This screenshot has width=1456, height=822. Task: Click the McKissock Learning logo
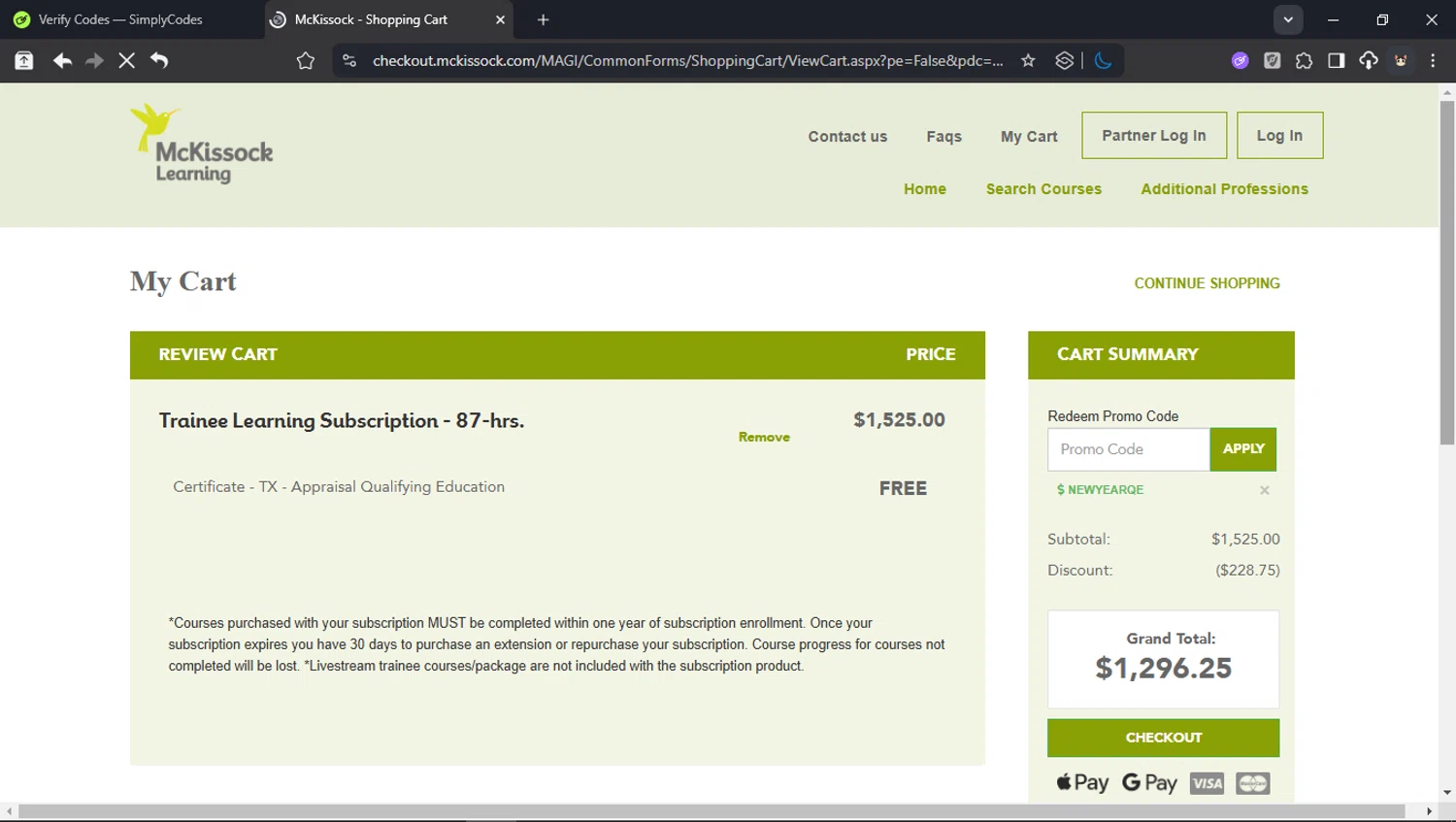click(x=202, y=144)
